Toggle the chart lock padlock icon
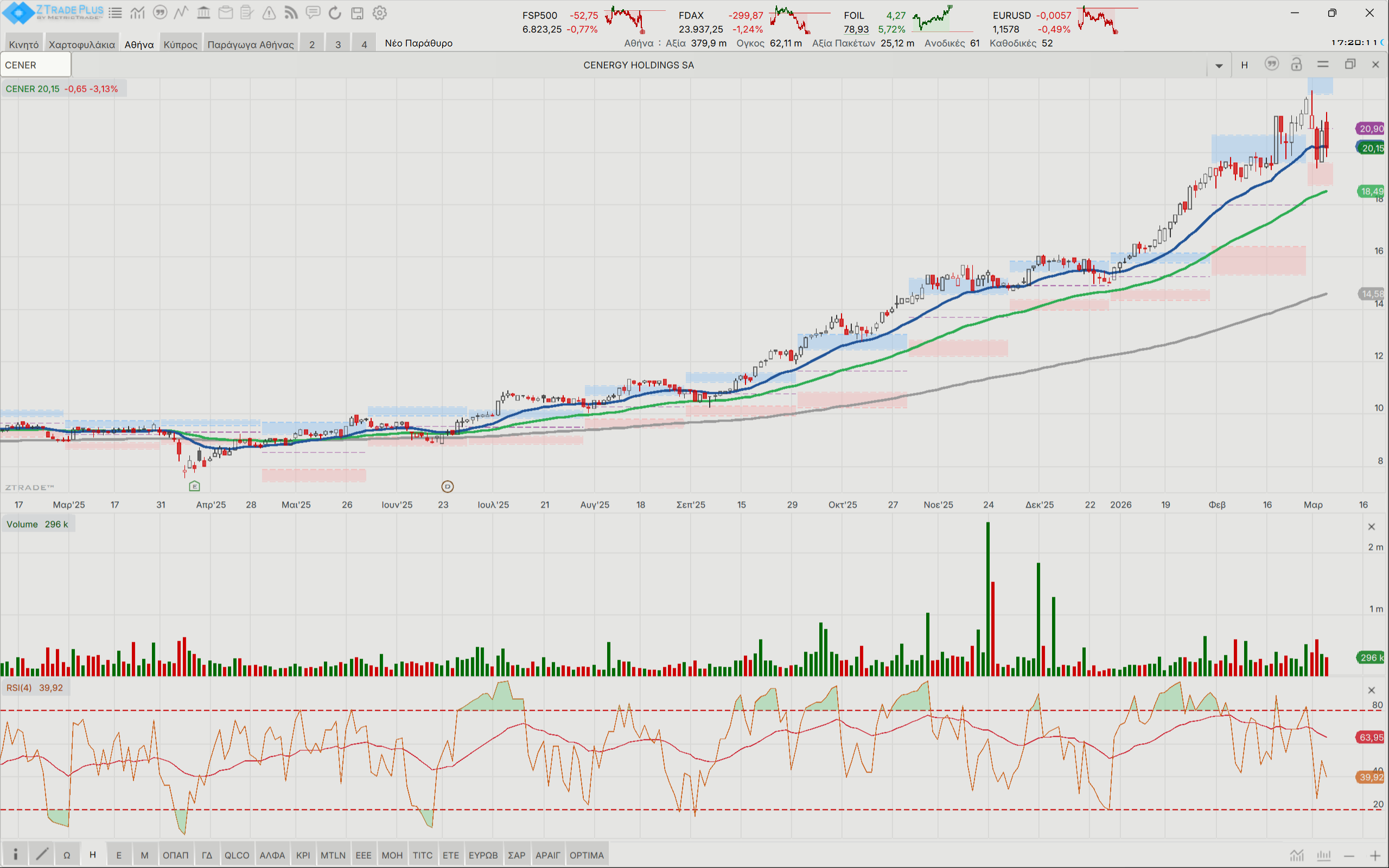The width and height of the screenshot is (1389, 868). 1296,65
